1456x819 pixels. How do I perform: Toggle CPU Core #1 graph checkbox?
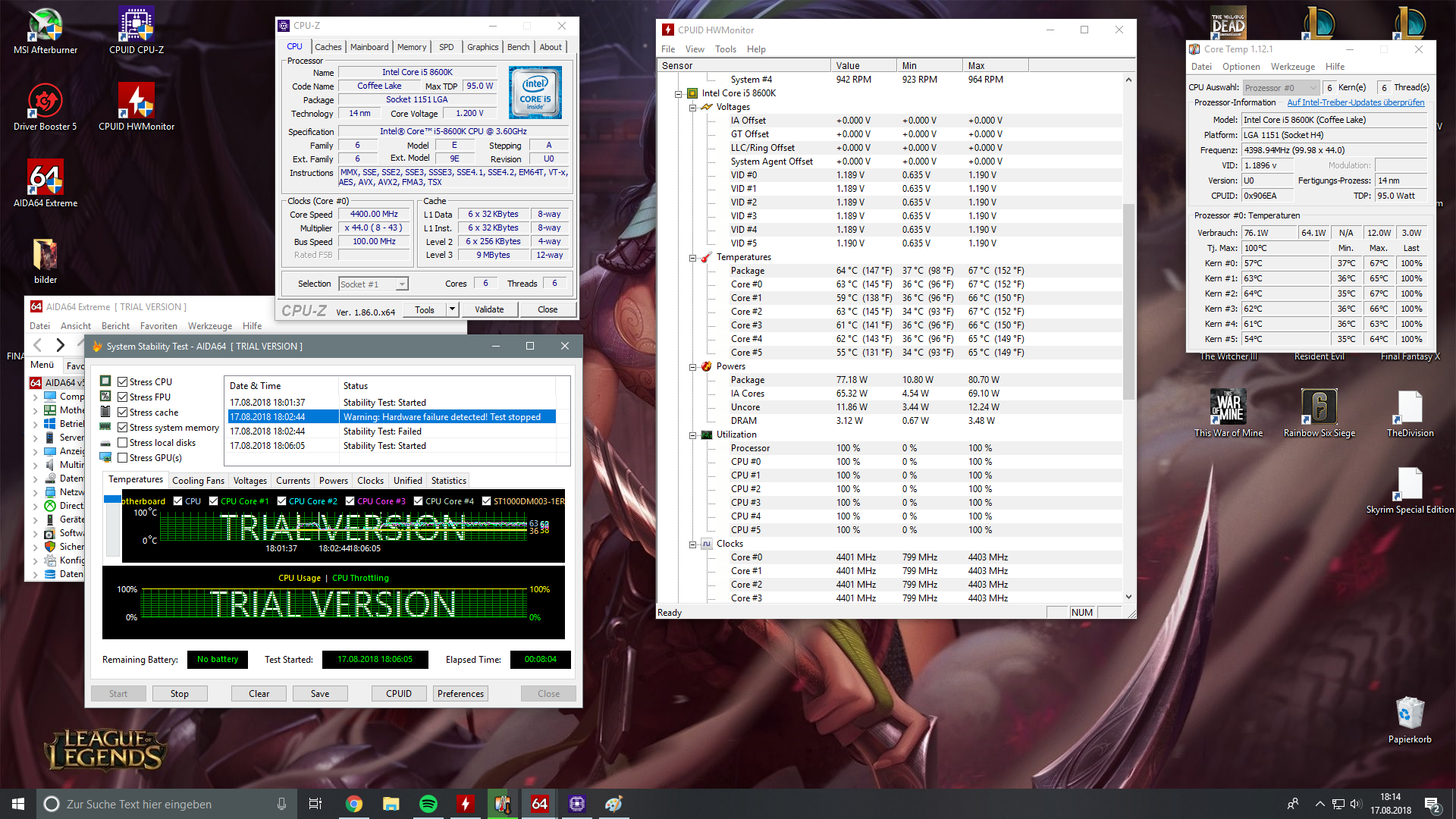[x=214, y=501]
